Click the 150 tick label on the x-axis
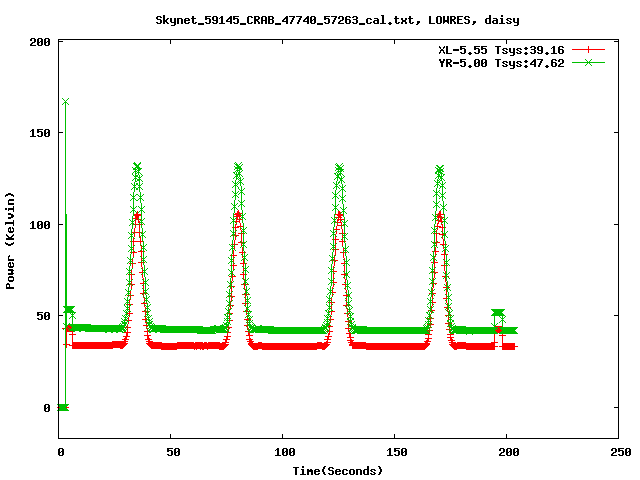This screenshot has width=640, height=480. (x=397, y=452)
